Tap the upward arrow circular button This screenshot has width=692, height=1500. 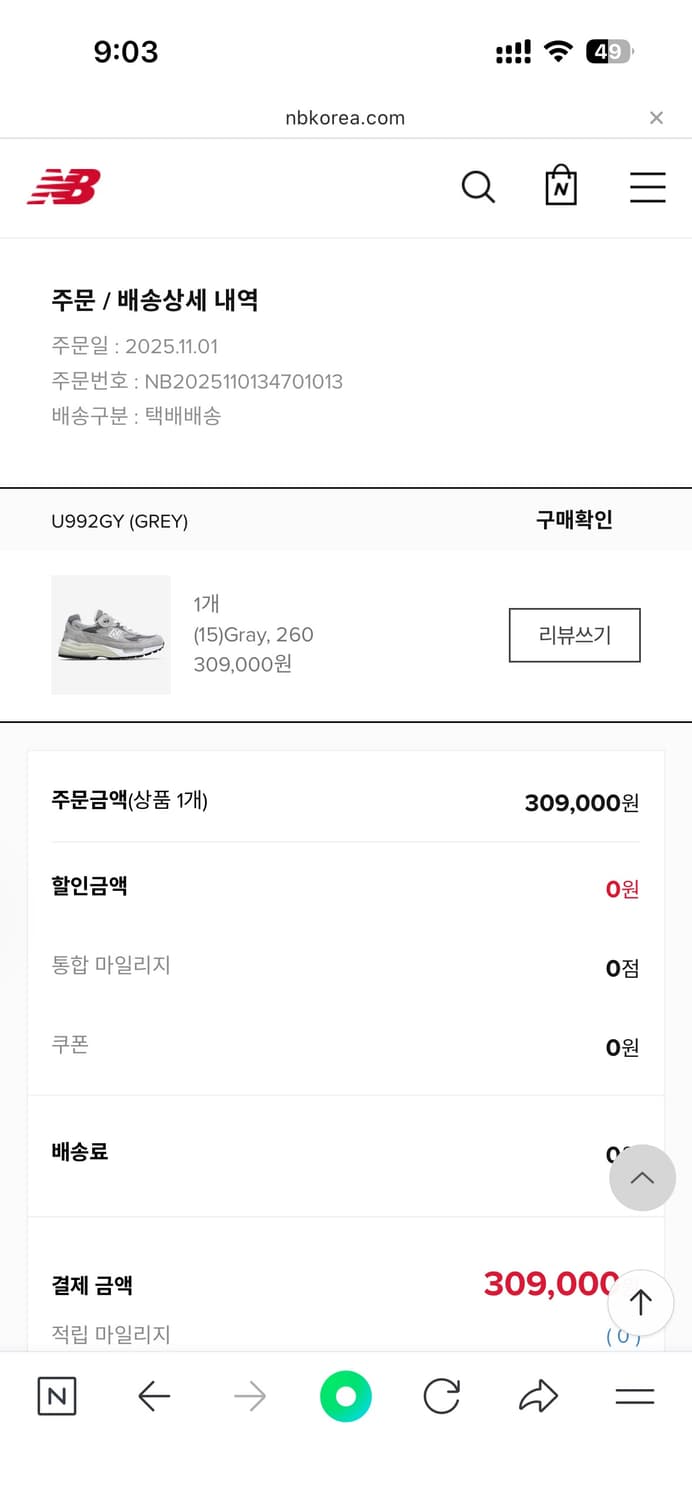click(640, 1302)
